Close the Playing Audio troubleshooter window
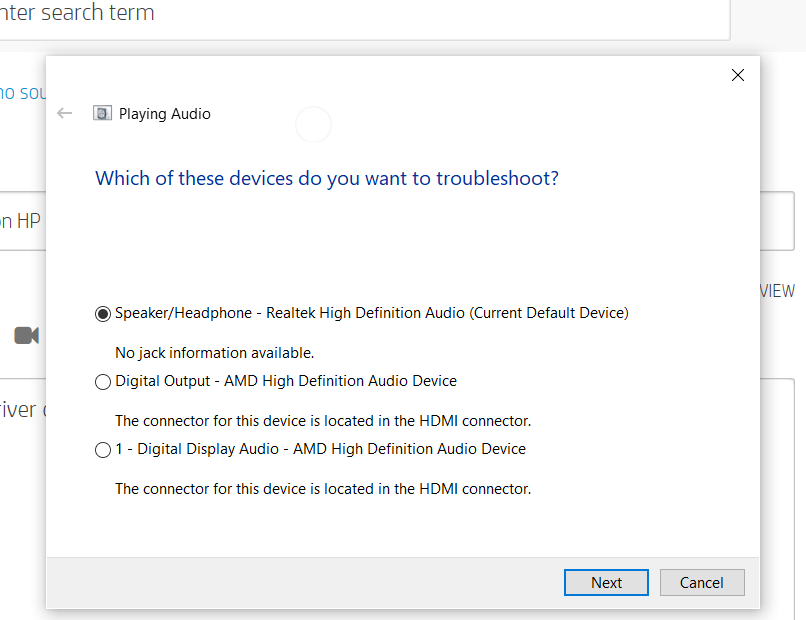806x620 pixels. point(738,75)
